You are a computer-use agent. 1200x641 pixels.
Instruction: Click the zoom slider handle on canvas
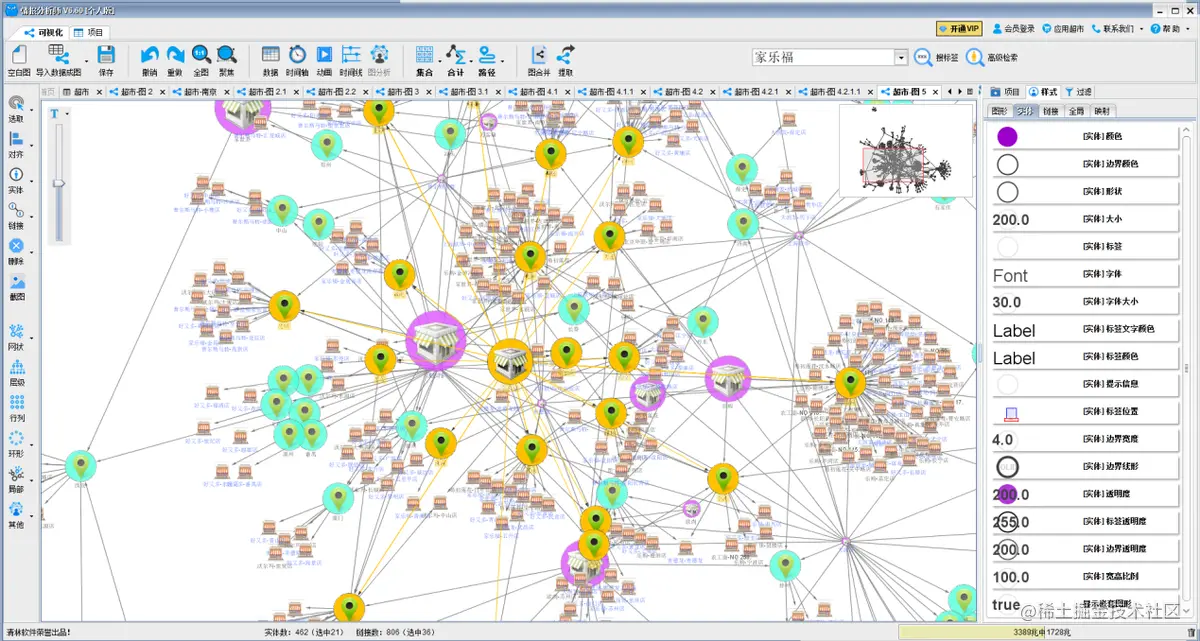[x=59, y=182]
